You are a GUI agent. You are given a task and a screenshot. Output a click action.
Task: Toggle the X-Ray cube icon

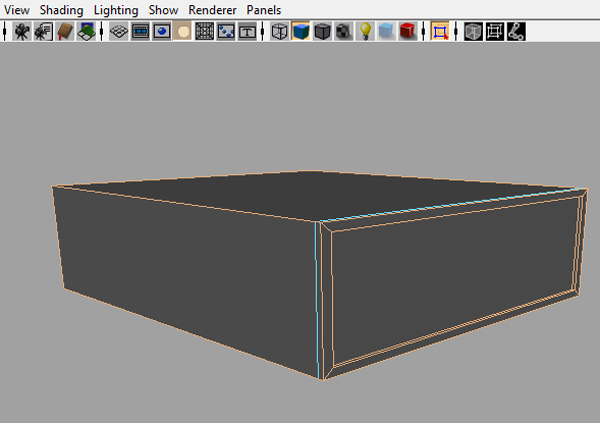[473, 31]
